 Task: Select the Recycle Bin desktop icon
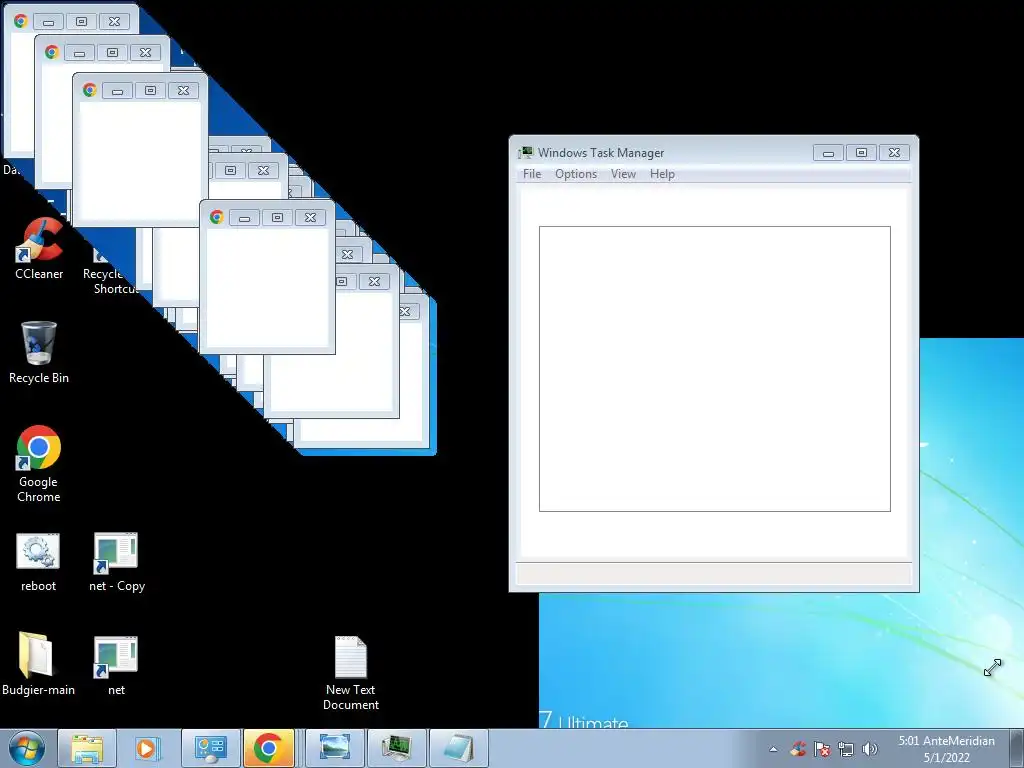39,352
